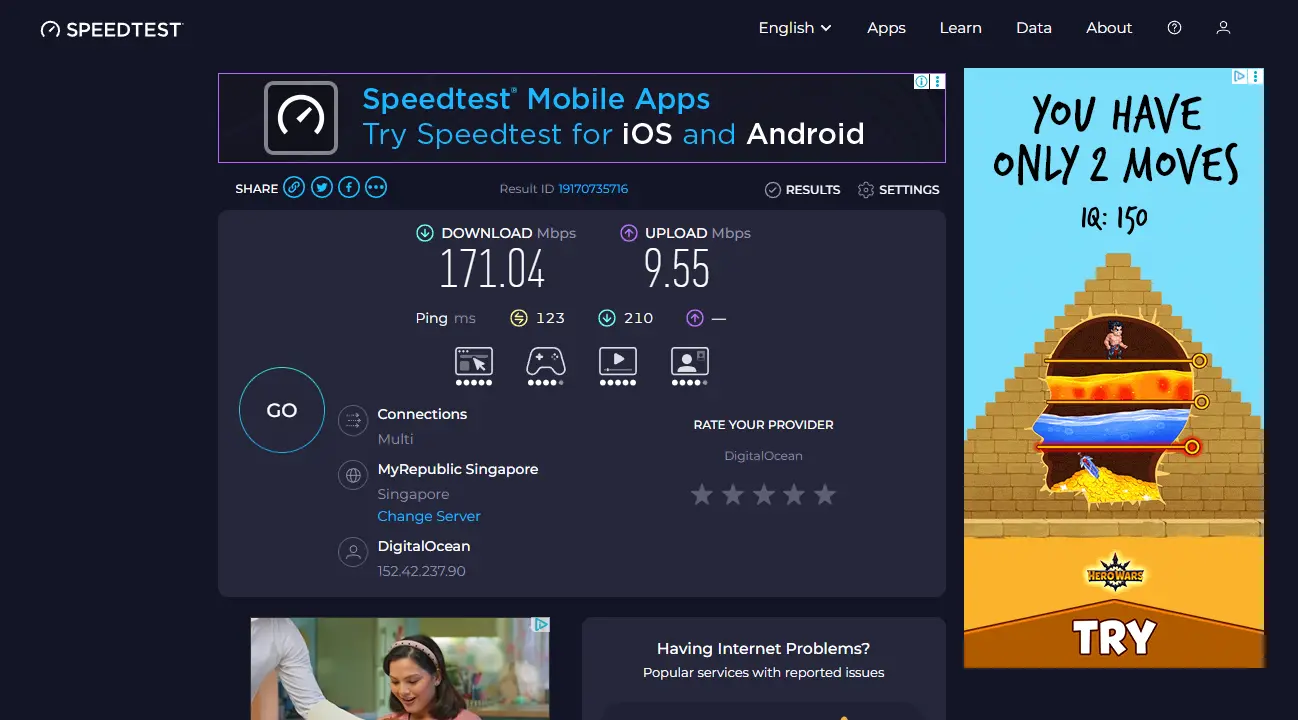Image resolution: width=1298 pixels, height=720 pixels.
Task: Click the Change Server link
Action: 429,516
